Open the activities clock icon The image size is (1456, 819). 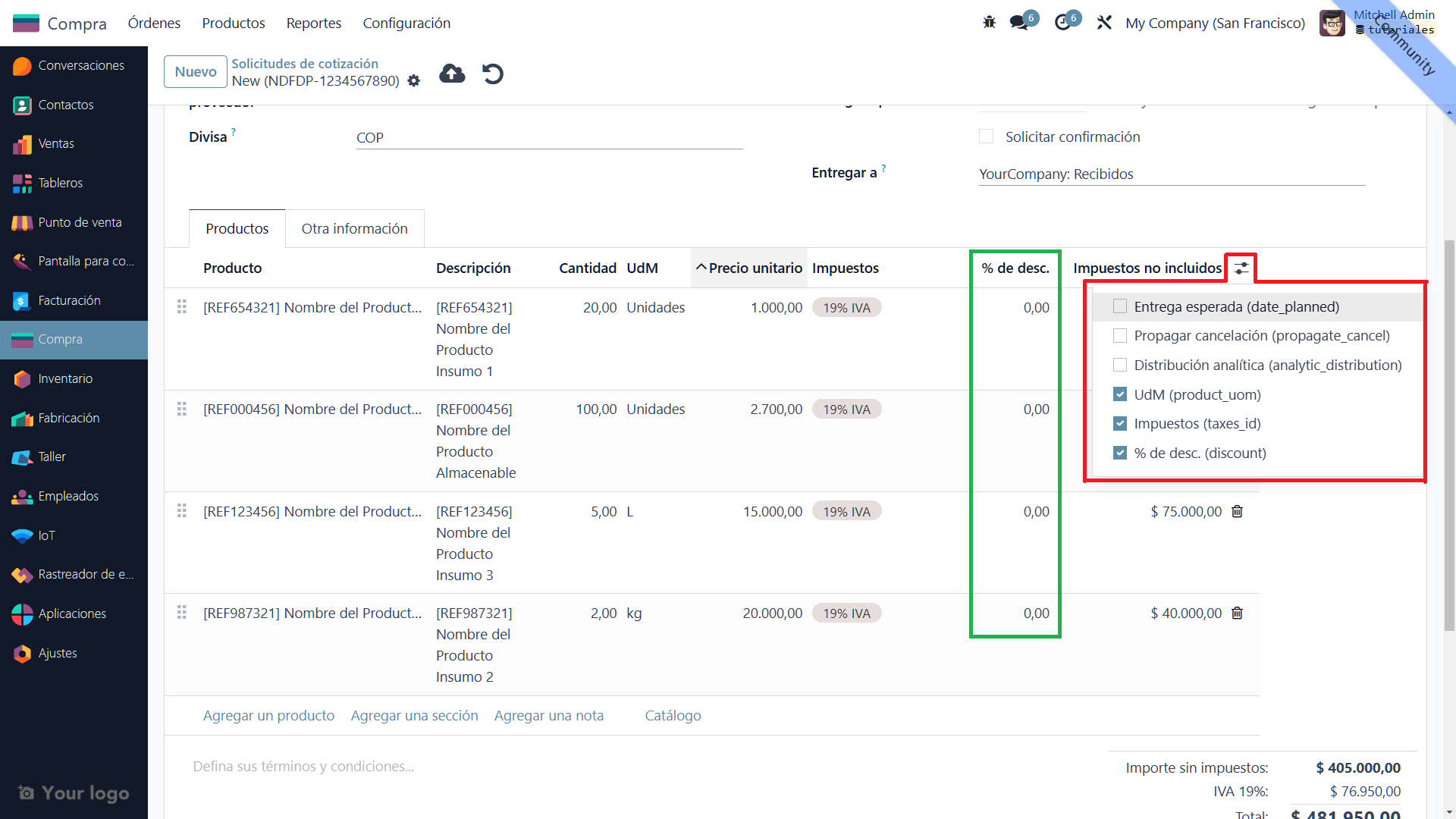(x=1062, y=23)
